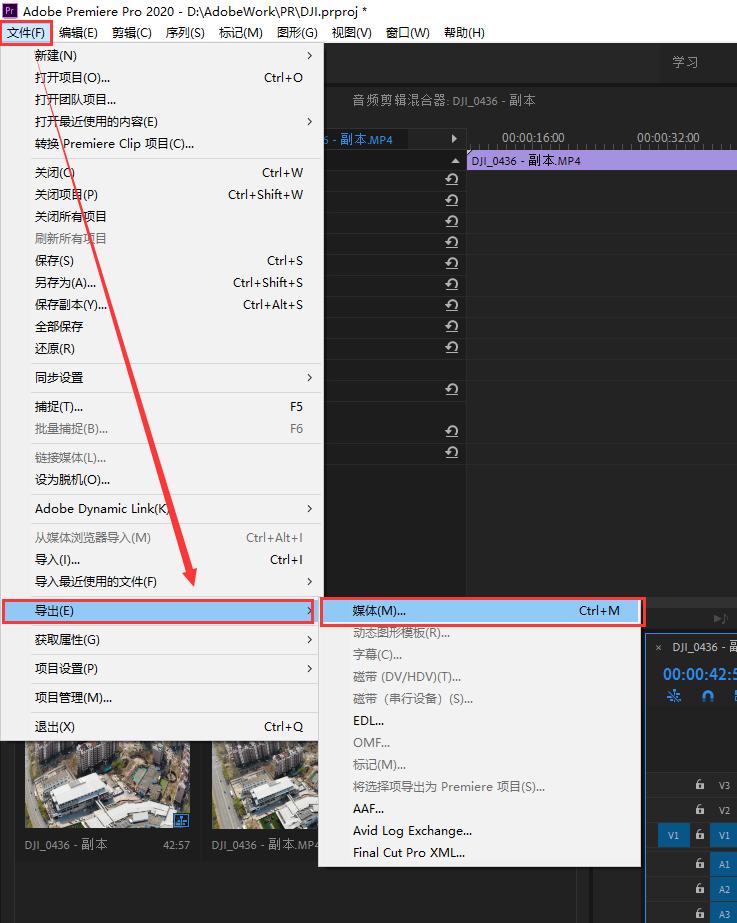Image resolution: width=737 pixels, height=923 pixels.
Task: Open the 视图(V) menu
Action: pos(351,33)
